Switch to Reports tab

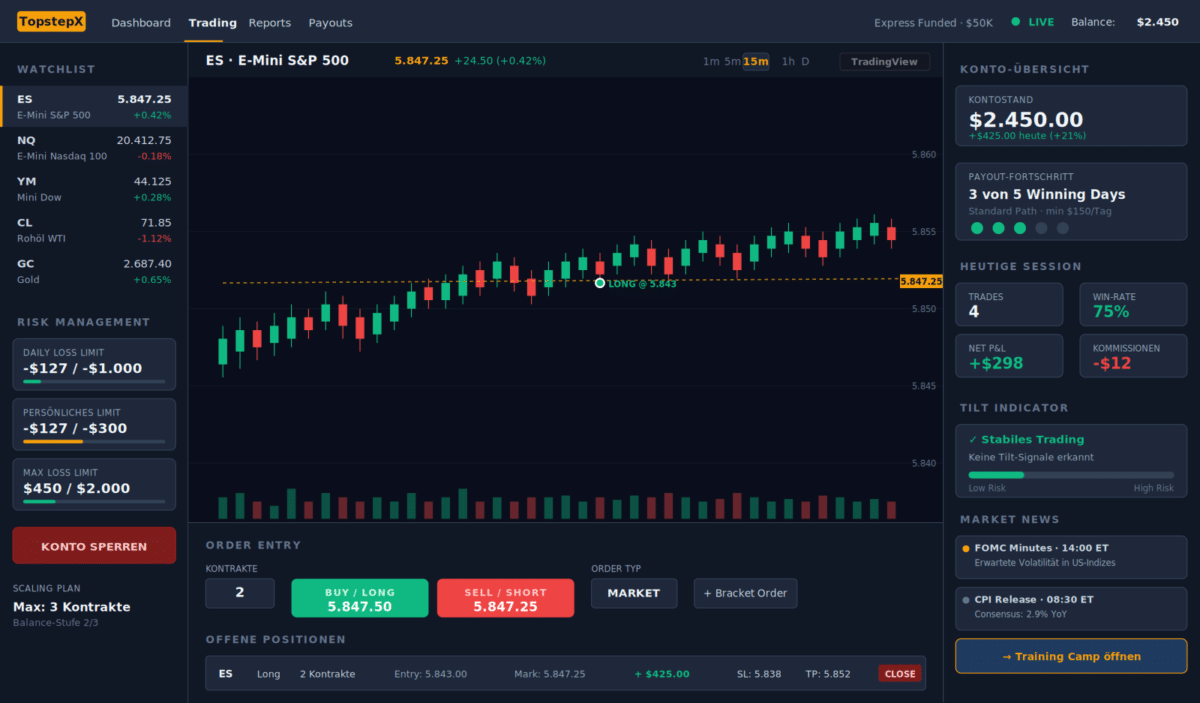point(270,22)
